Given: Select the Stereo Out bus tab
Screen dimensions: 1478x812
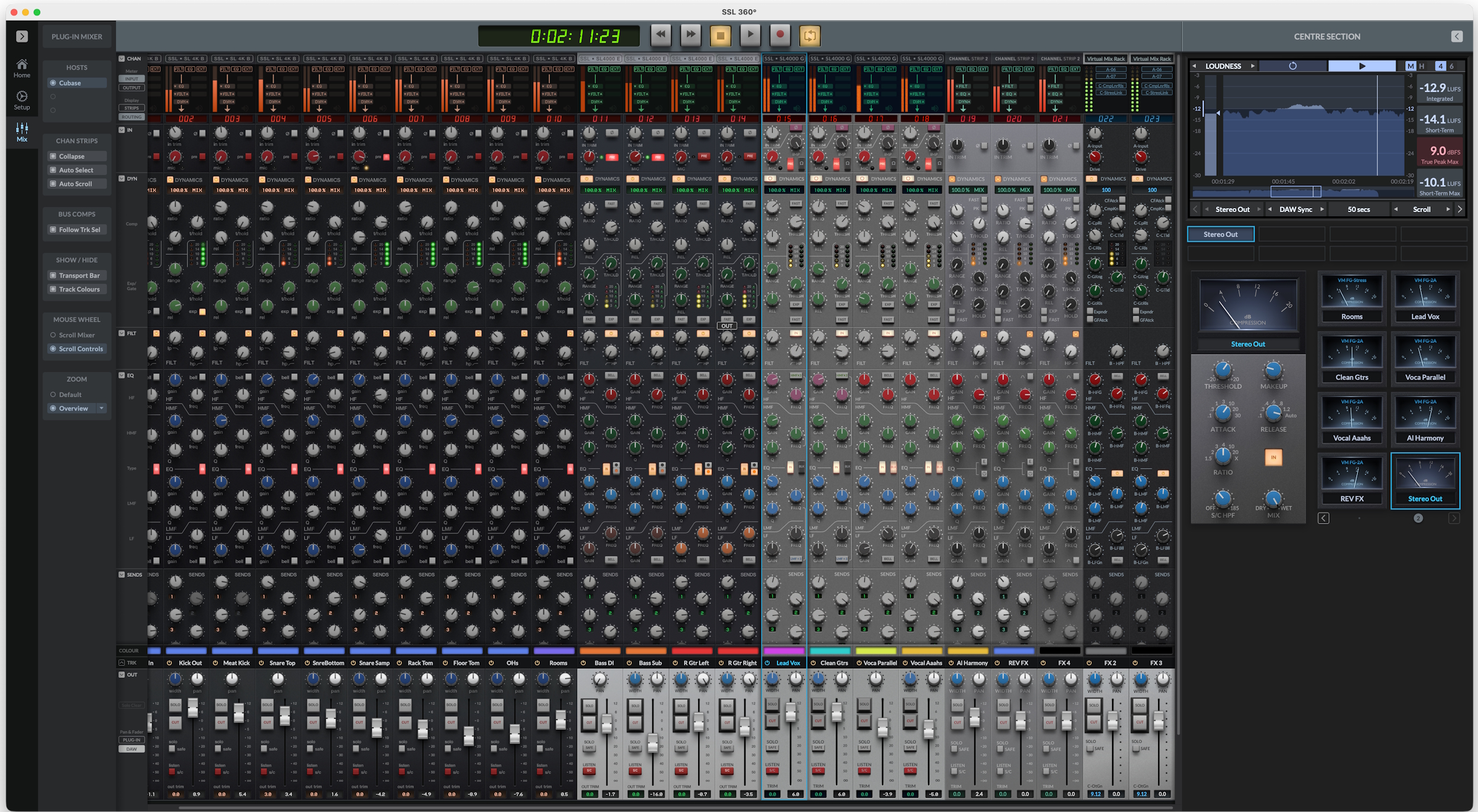Looking at the screenshot, I should pyautogui.click(x=1220, y=235).
